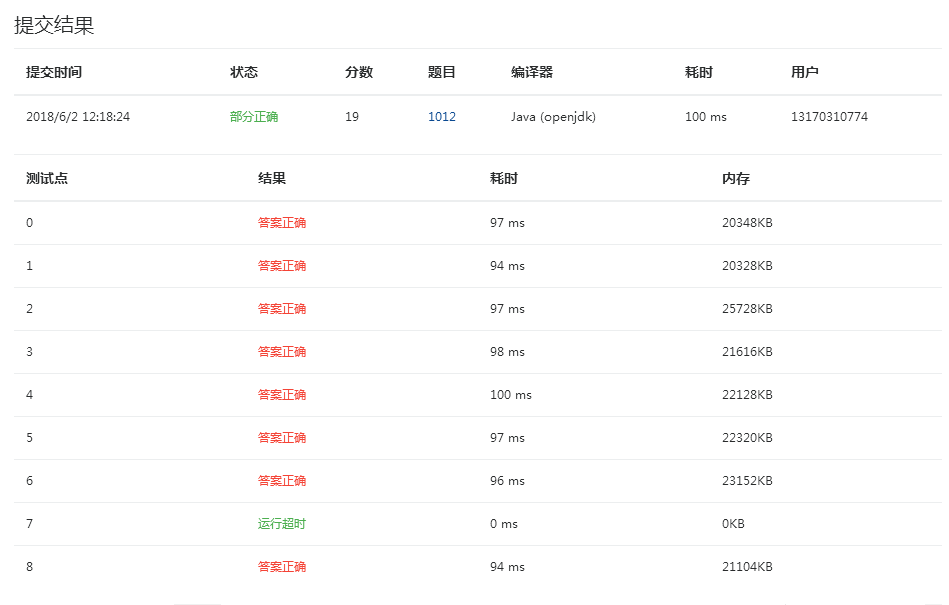Viewport: 949px width, 605px height.
Task: Click memory value 0KB
Action: pyautogui.click(x=734, y=523)
